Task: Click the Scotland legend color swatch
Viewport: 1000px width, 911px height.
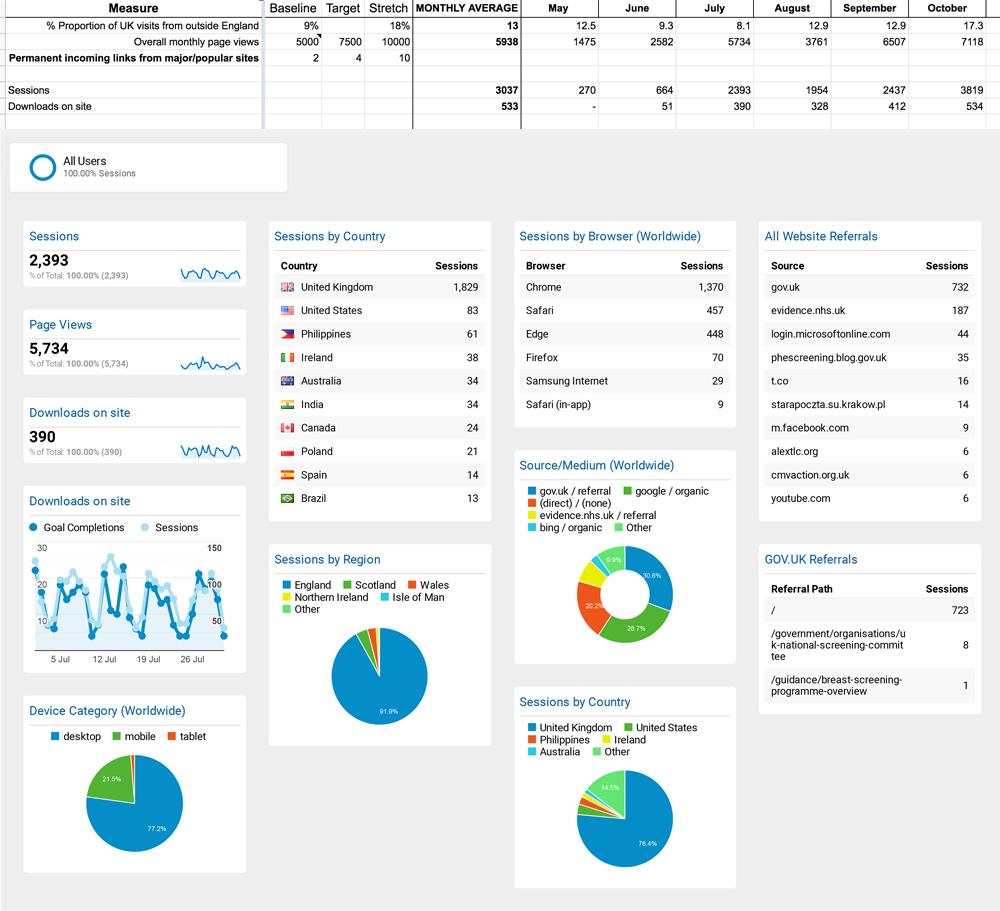Action: [348, 585]
